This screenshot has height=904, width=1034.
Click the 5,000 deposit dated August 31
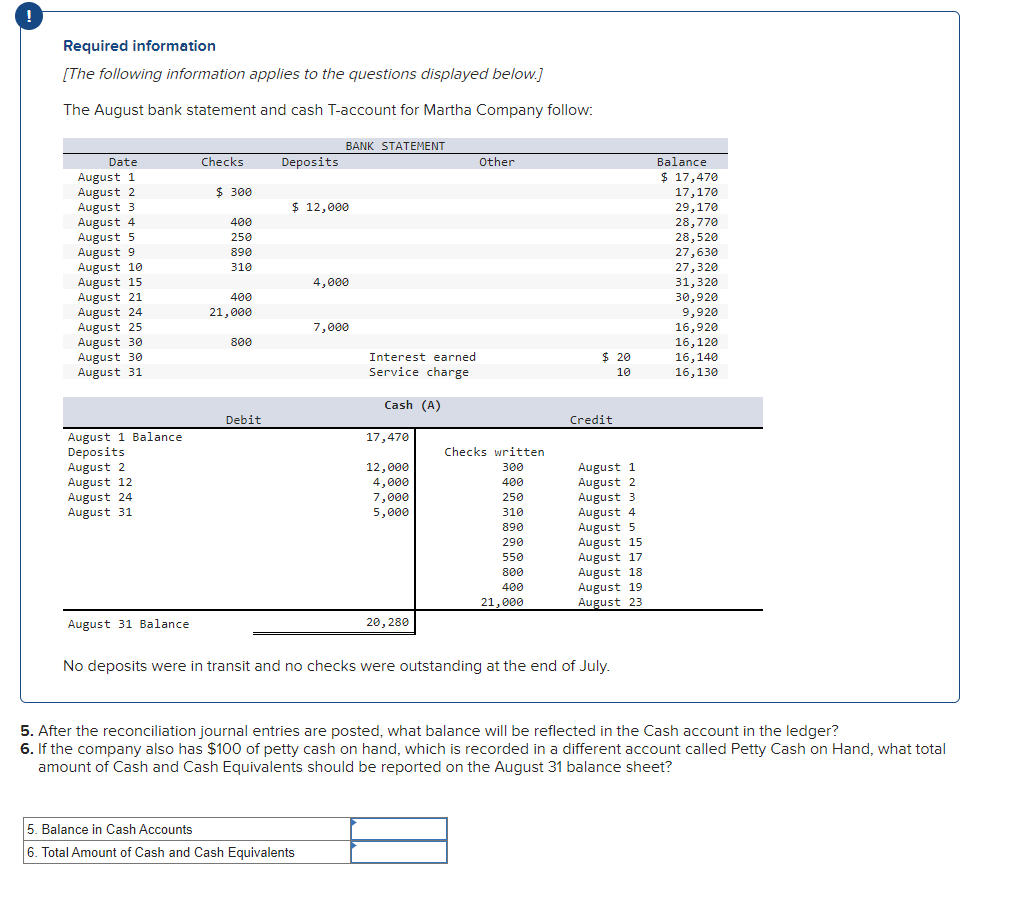pyautogui.click(x=390, y=512)
